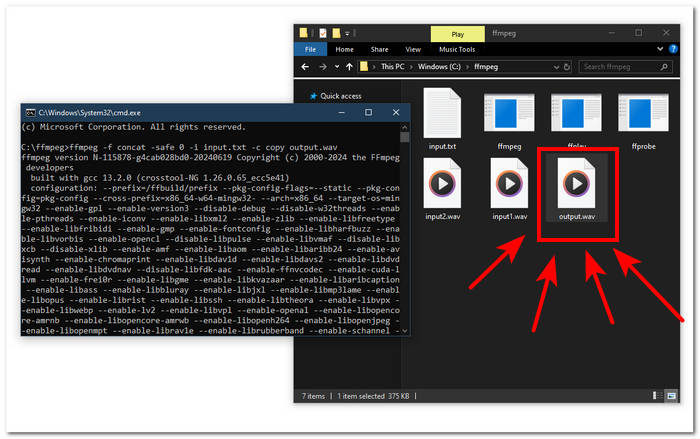
Task: Click the cmd scrollbar thumb
Action: (x=405, y=137)
